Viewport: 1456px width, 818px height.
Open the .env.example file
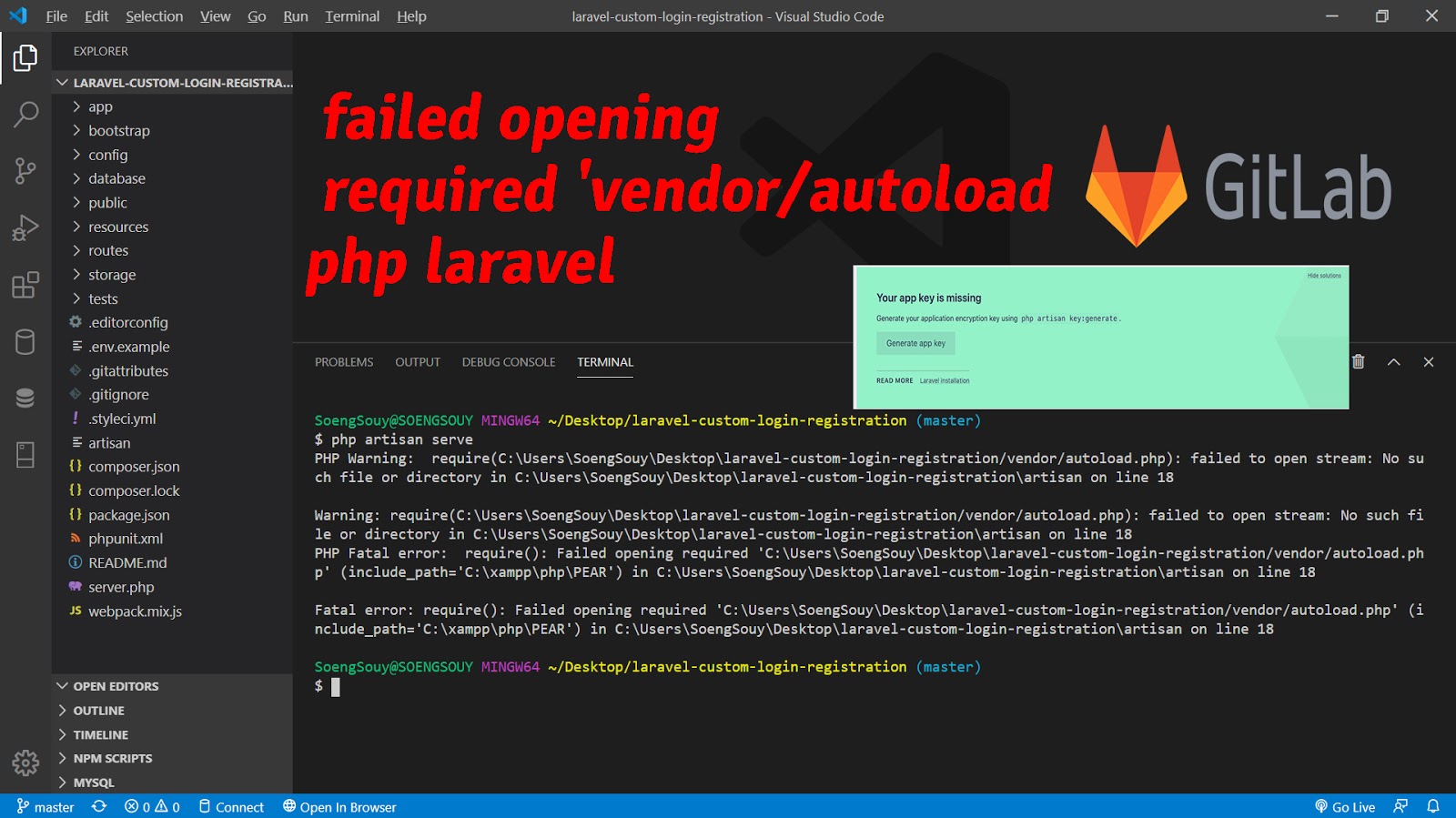click(x=173, y=347)
